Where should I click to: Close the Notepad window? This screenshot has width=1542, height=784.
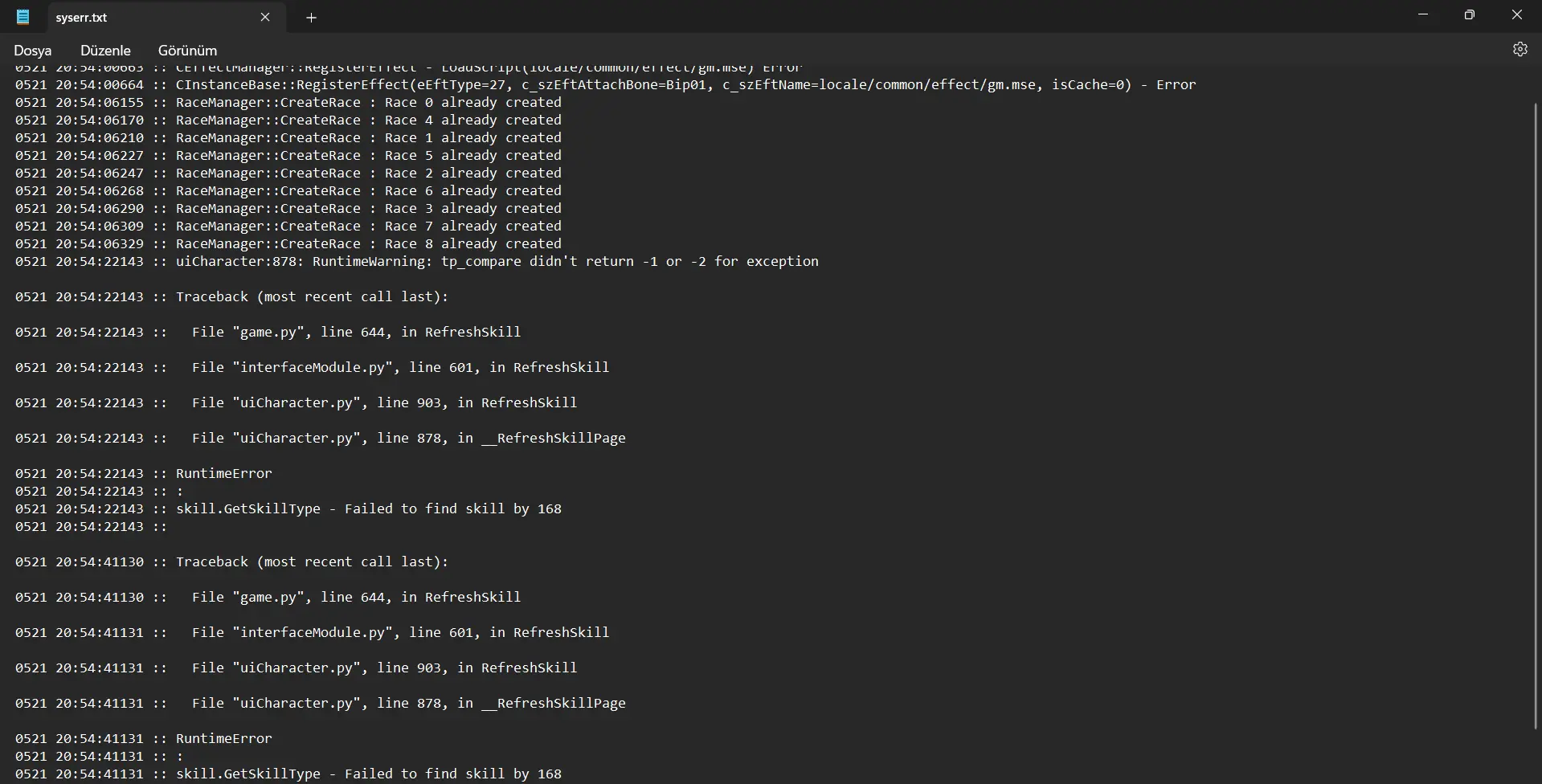pyautogui.click(x=1516, y=15)
